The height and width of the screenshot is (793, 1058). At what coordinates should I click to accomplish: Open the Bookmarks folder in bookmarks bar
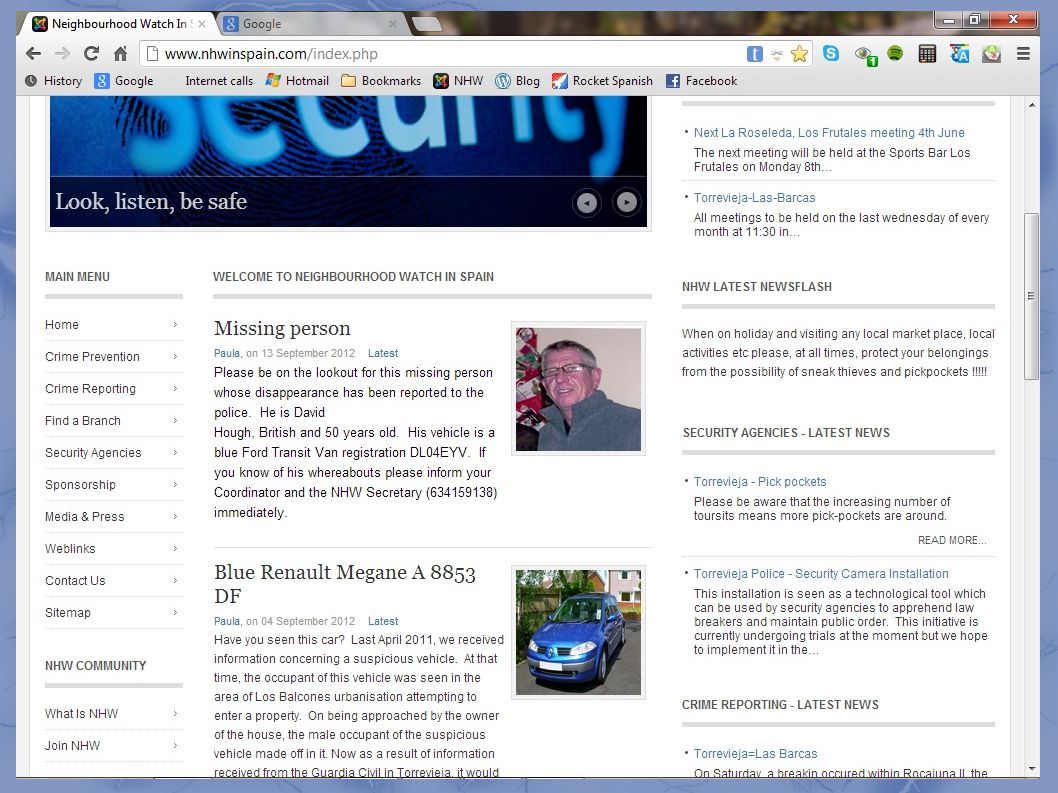381,81
